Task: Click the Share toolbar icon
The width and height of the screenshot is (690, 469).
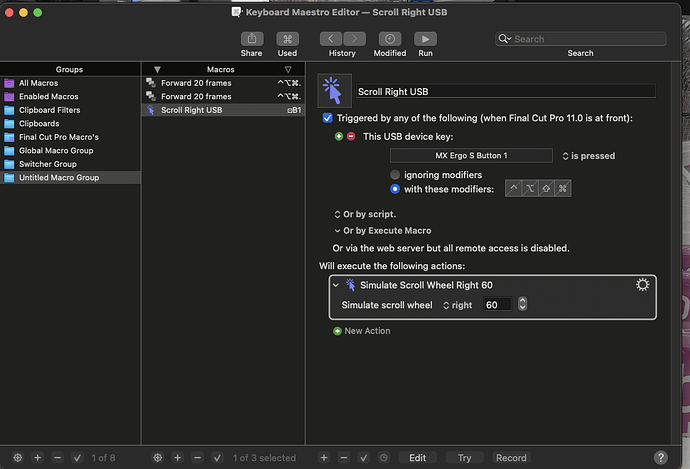Action: pyautogui.click(x=252, y=39)
